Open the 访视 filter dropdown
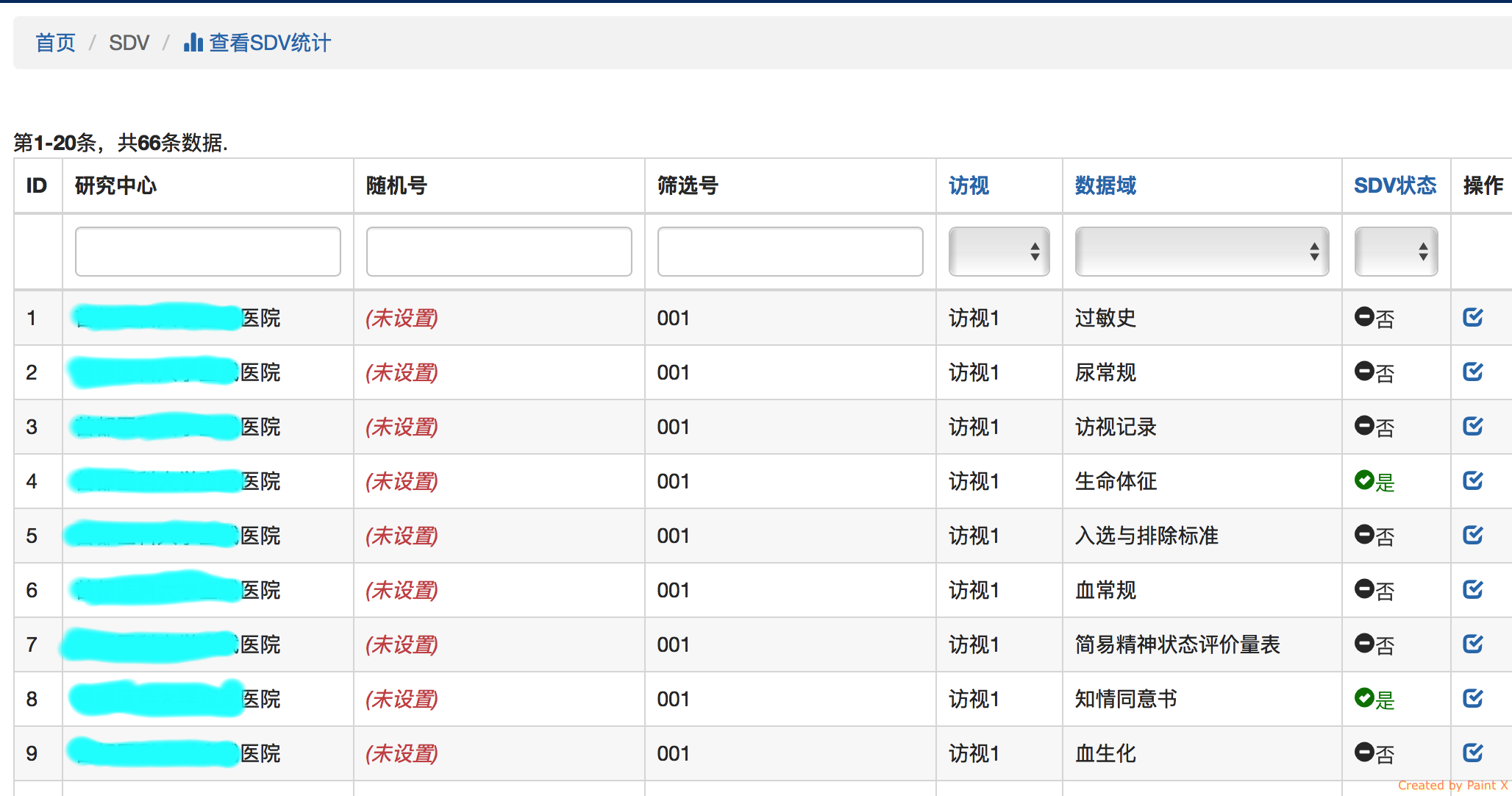Viewport: 1512px width, 796px height. coord(999,252)
